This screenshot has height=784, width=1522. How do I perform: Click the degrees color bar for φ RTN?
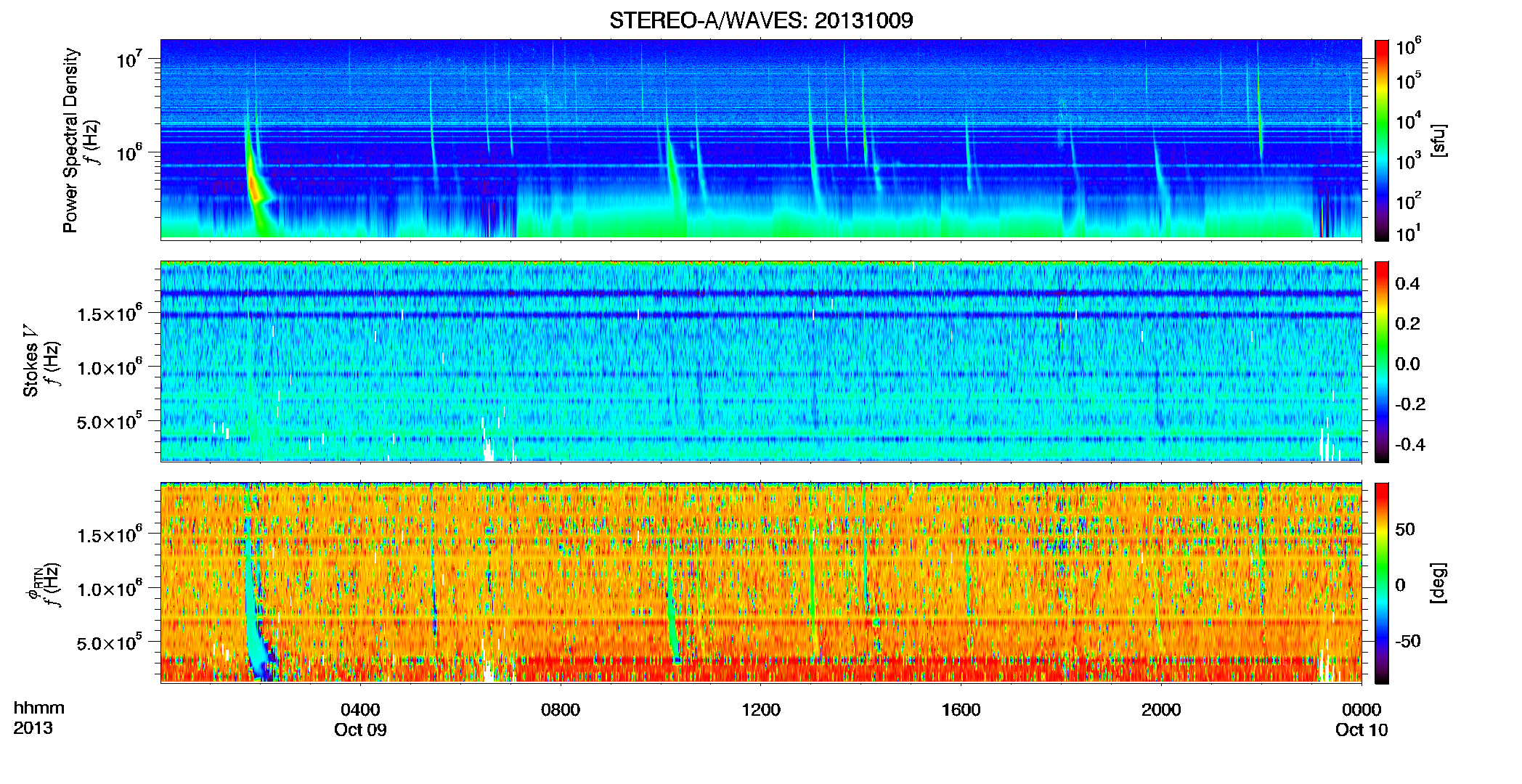[1382, 583]
